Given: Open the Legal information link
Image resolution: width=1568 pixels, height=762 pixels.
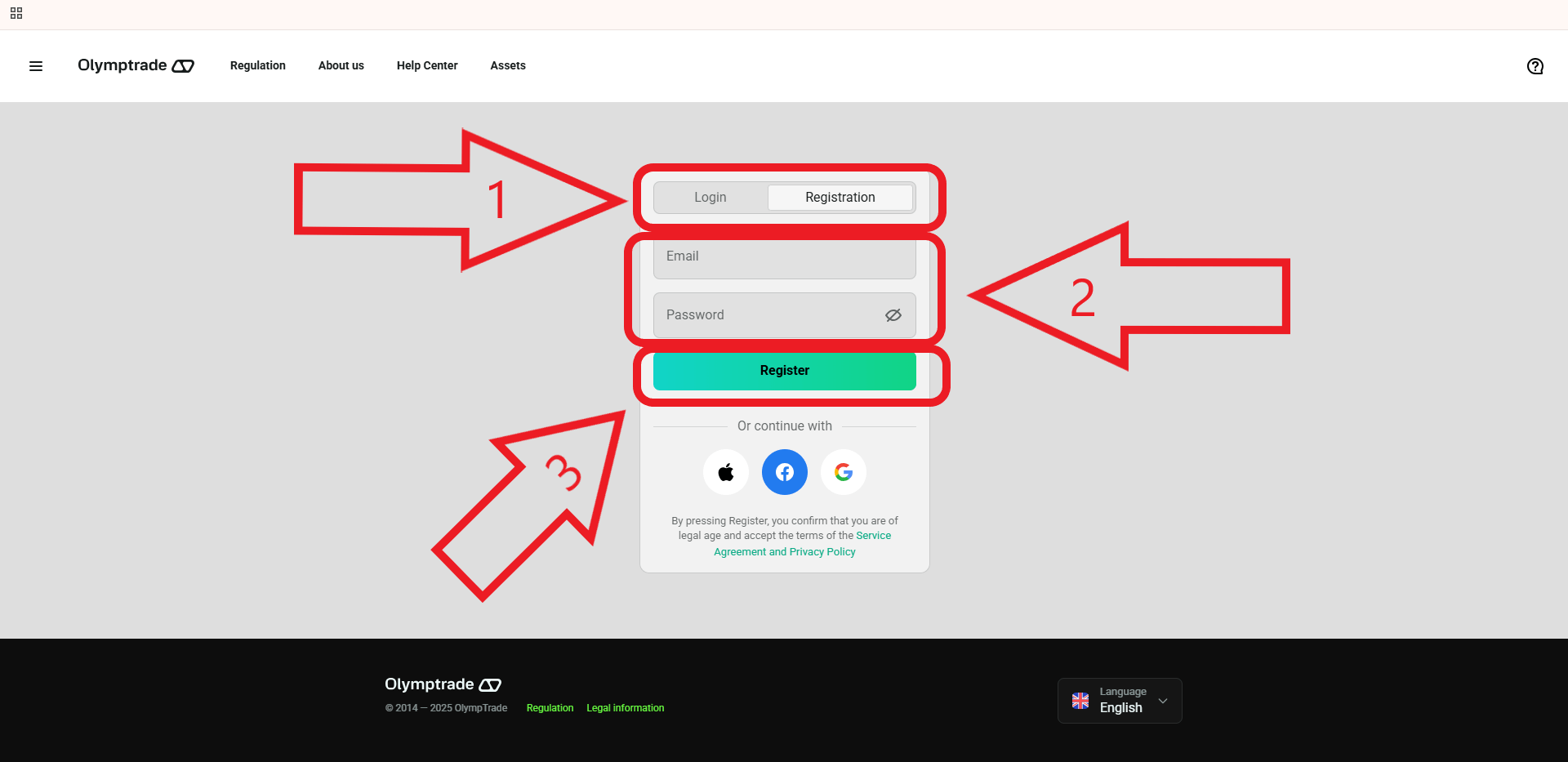Looking at the screenshot, I should pos(626,708).
